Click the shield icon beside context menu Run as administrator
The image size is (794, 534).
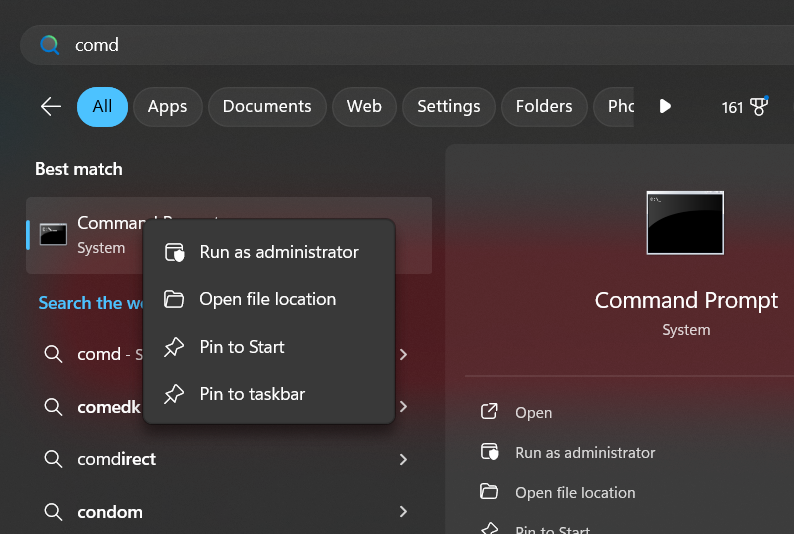coord(175,252)
